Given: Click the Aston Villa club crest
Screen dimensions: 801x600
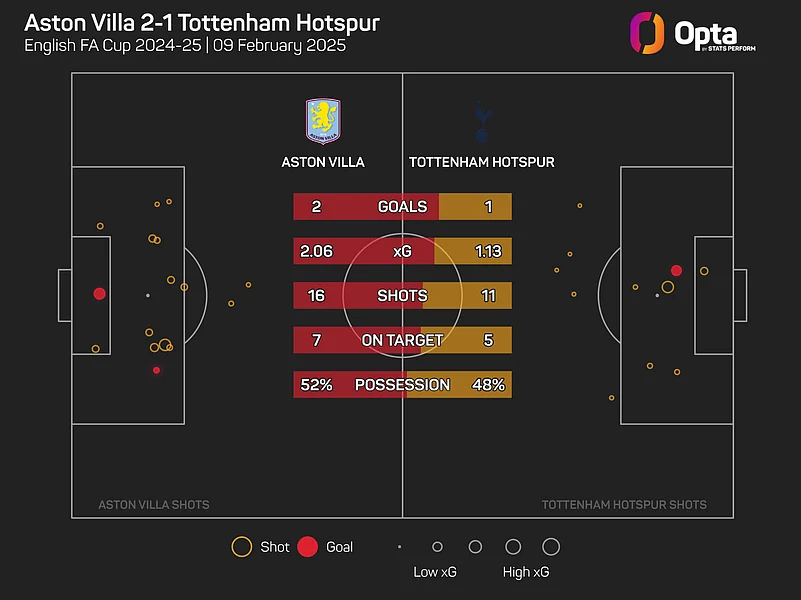Looking at the screenshot, I should pyautogui.click(x=322, y=121).
